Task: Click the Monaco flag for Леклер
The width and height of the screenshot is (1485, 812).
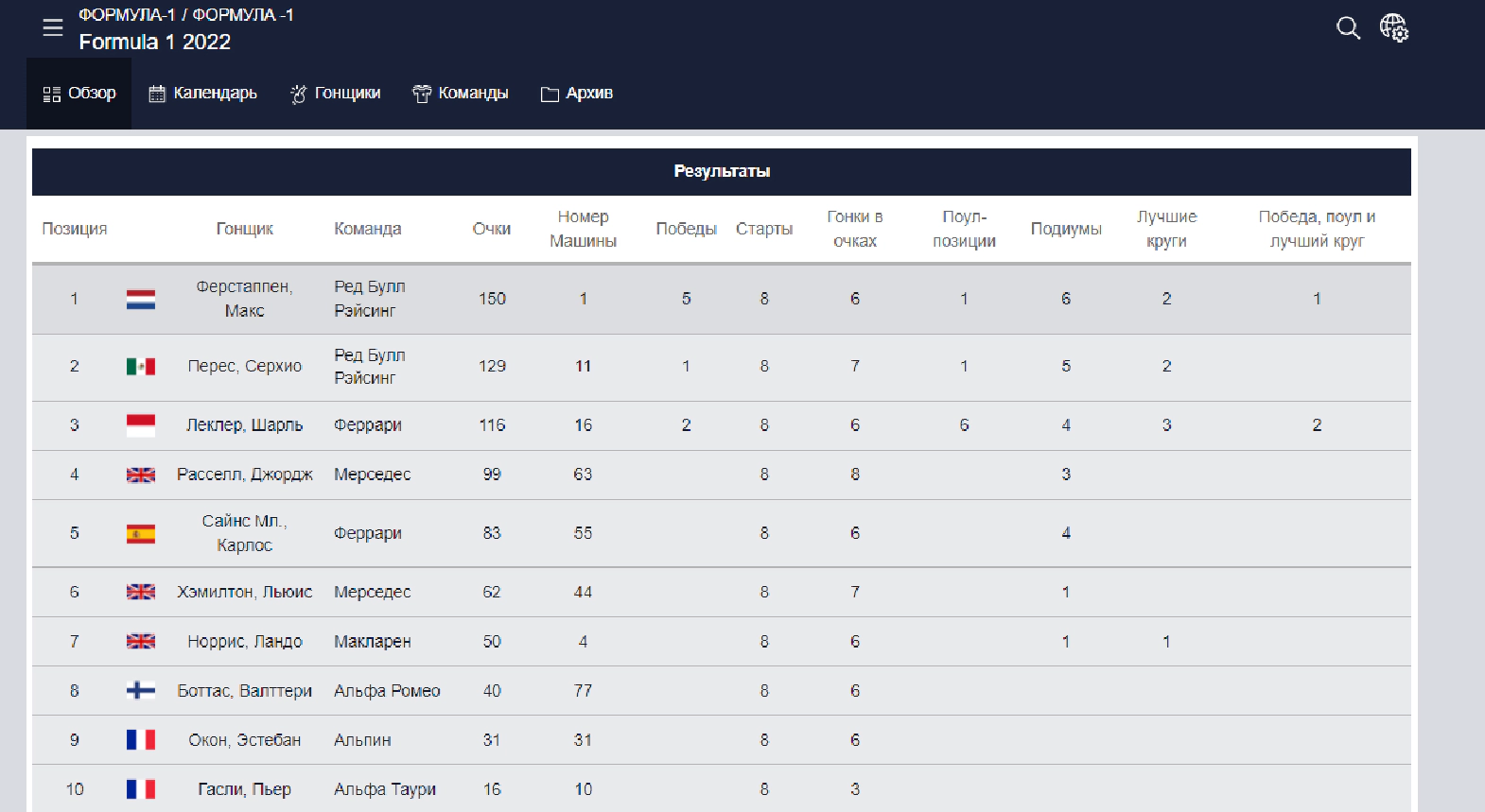Action: (x=141, y=425)
